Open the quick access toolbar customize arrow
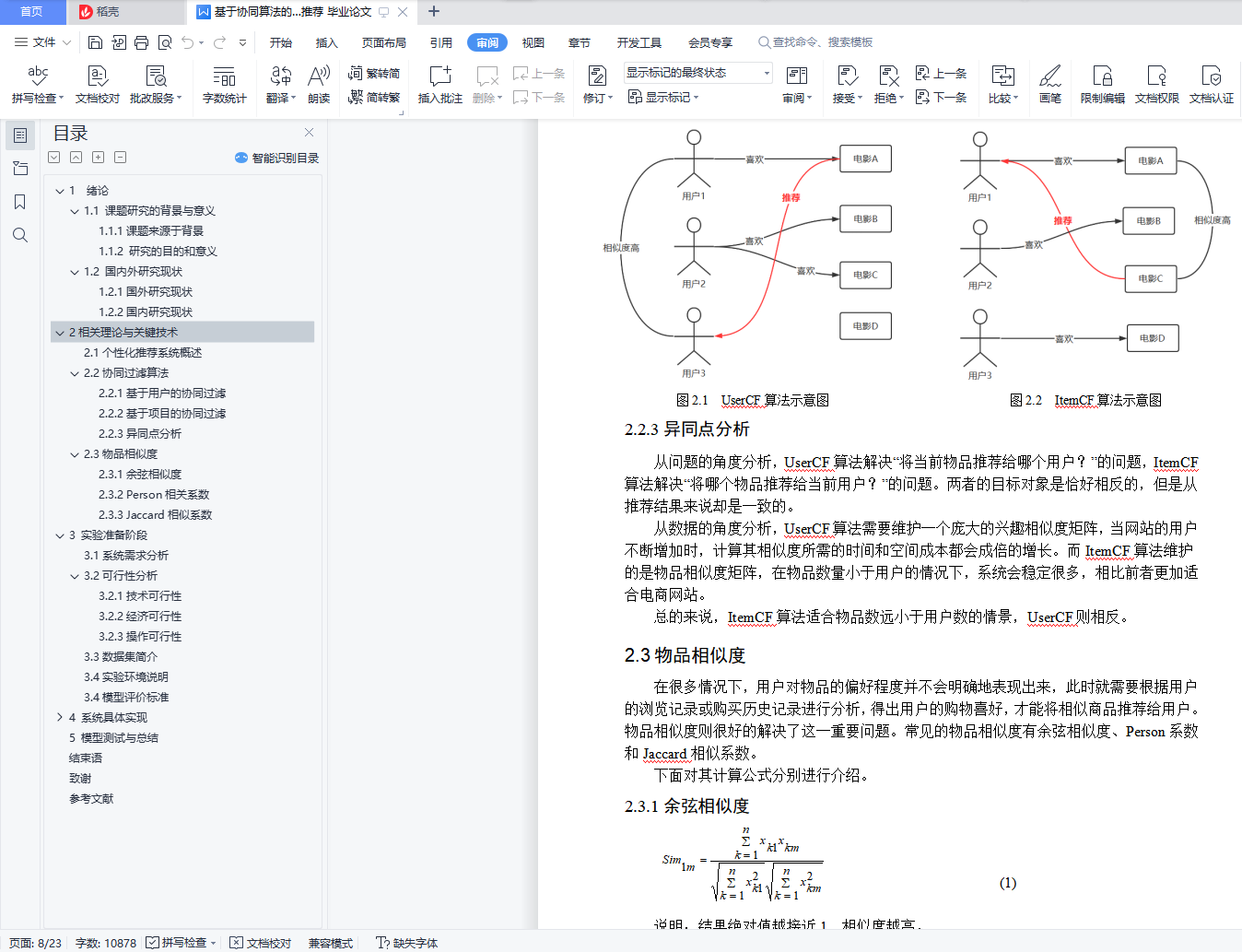 point(242,42)
